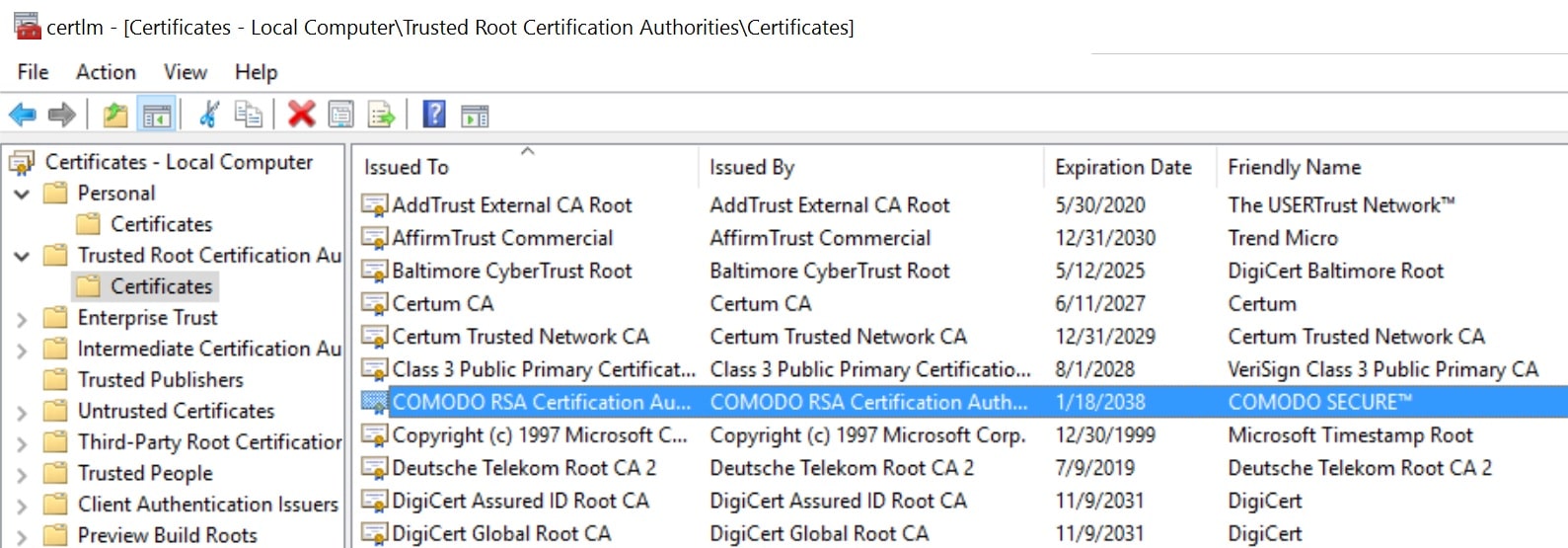This screenshot has height=548, width=1568.
Task: Sort by the Expiration Date column header
Action: (1123, 168)
